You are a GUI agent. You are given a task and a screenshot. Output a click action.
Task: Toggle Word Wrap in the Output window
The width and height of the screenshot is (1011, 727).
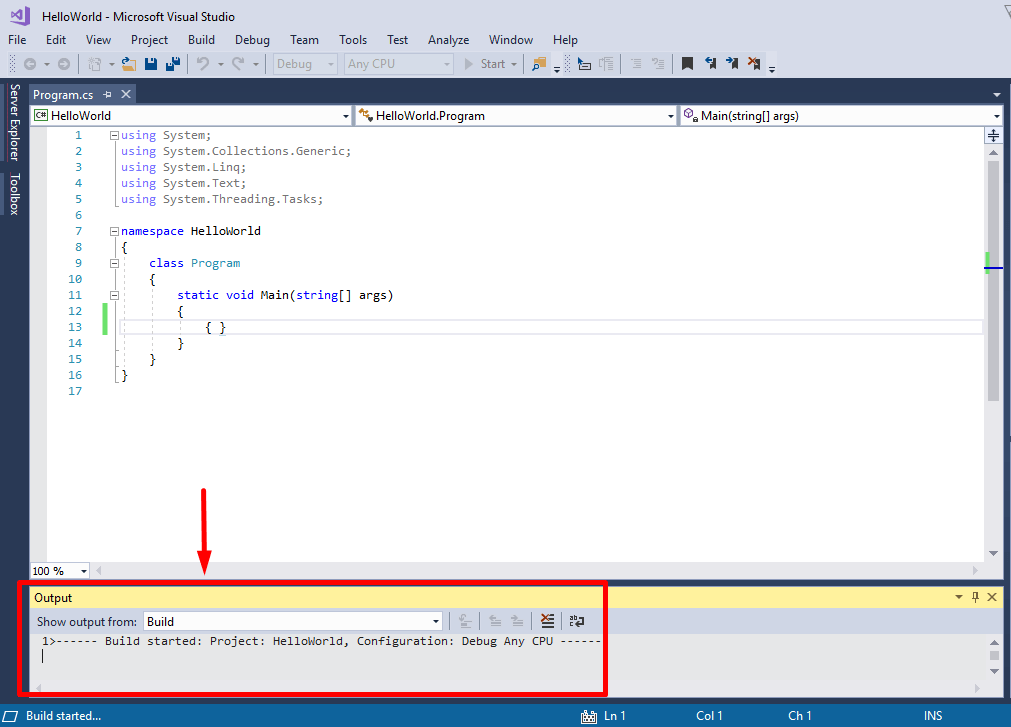pos(577,620)
